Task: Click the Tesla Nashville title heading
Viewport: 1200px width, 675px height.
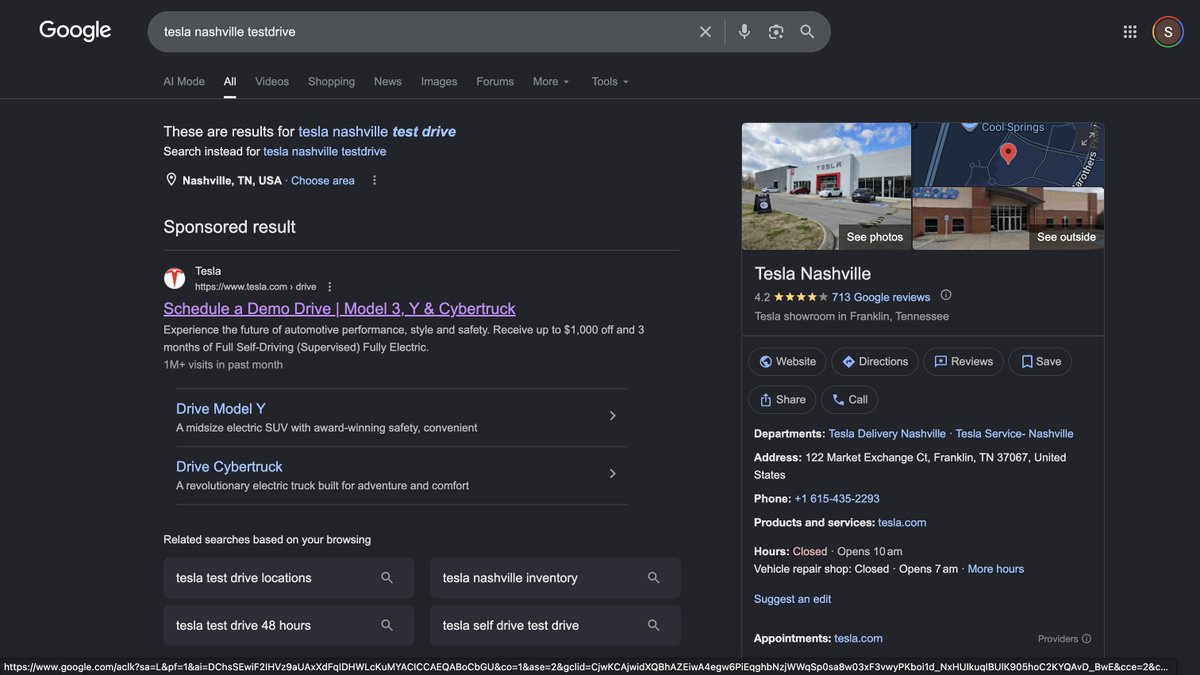Action: click(x=813, y=274)
